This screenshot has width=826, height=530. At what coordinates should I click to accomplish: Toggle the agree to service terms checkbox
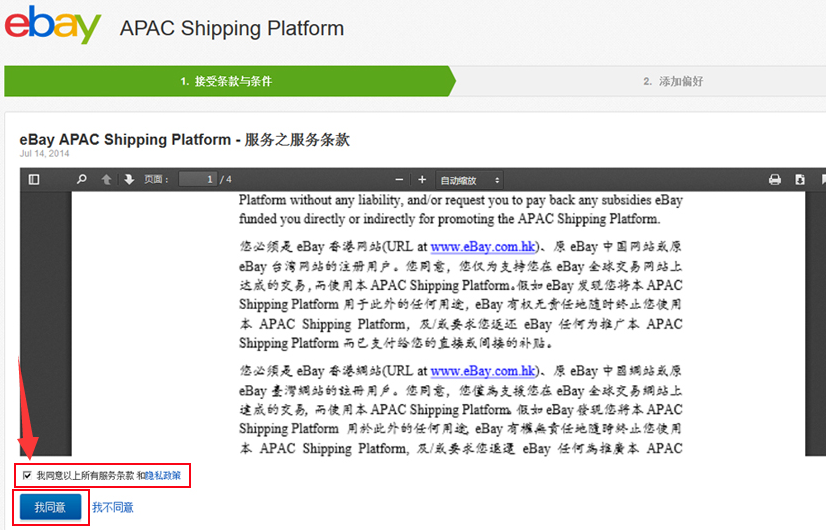(27, 475)
